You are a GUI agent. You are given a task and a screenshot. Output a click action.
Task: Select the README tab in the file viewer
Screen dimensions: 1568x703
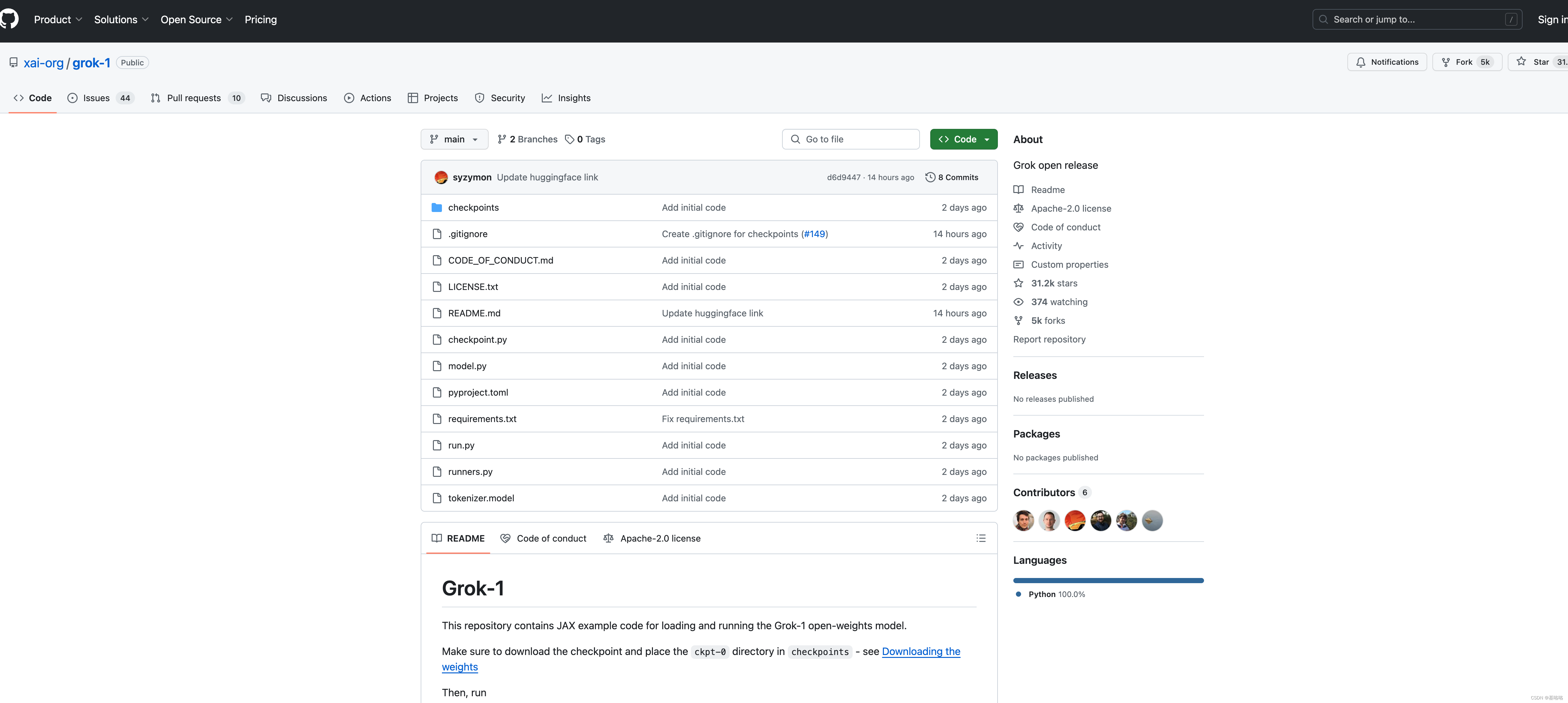[458, 538]
